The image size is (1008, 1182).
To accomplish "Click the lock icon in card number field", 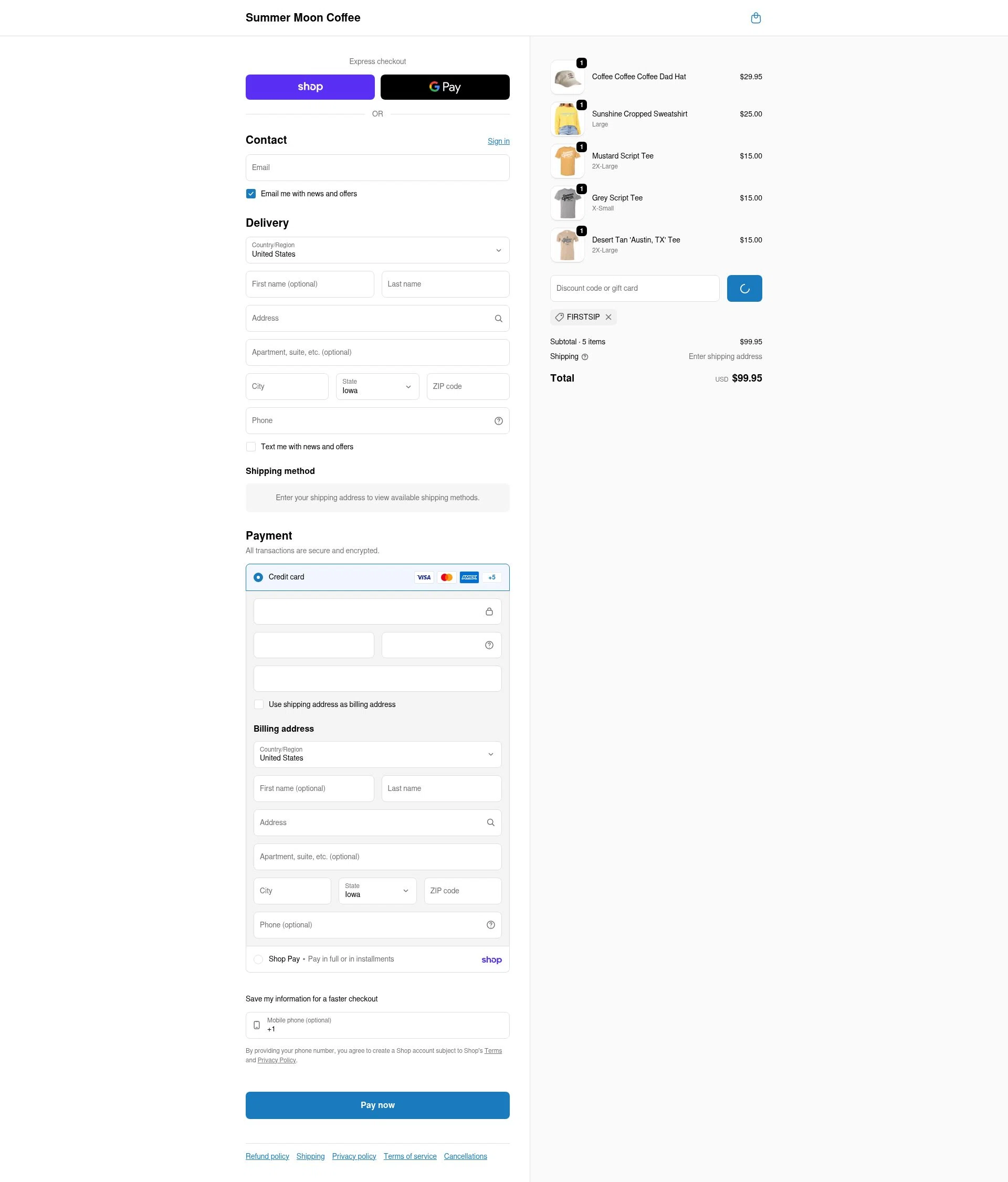I will coord(489,611).
